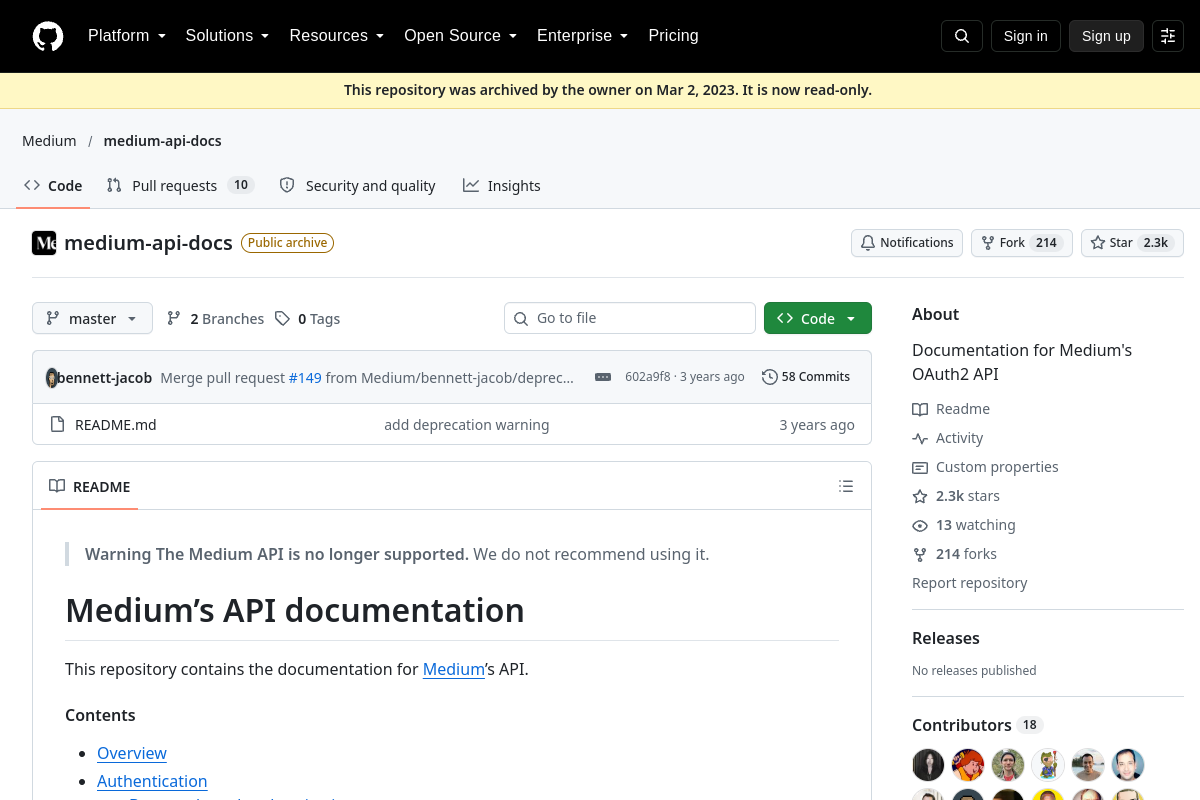This screenshot has width=1200, height=800.
Task: Open the README.md file
Action: coord(116,424)
